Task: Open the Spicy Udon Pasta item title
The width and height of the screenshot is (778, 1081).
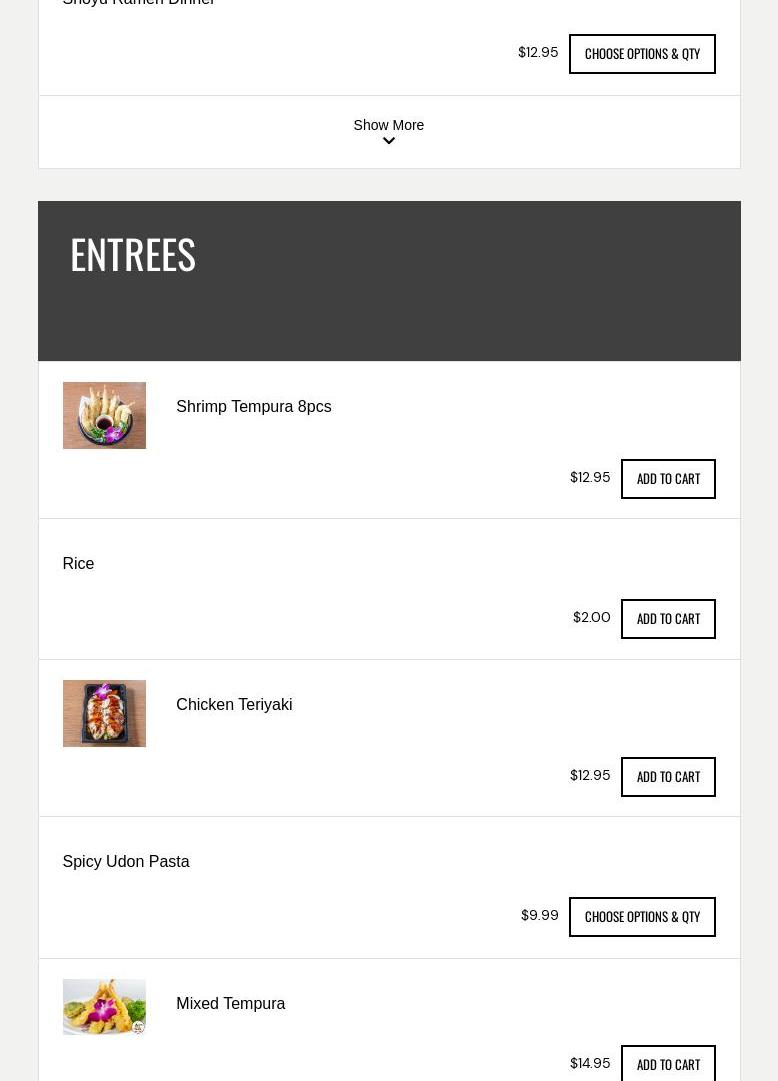Action: pos(126,862)
